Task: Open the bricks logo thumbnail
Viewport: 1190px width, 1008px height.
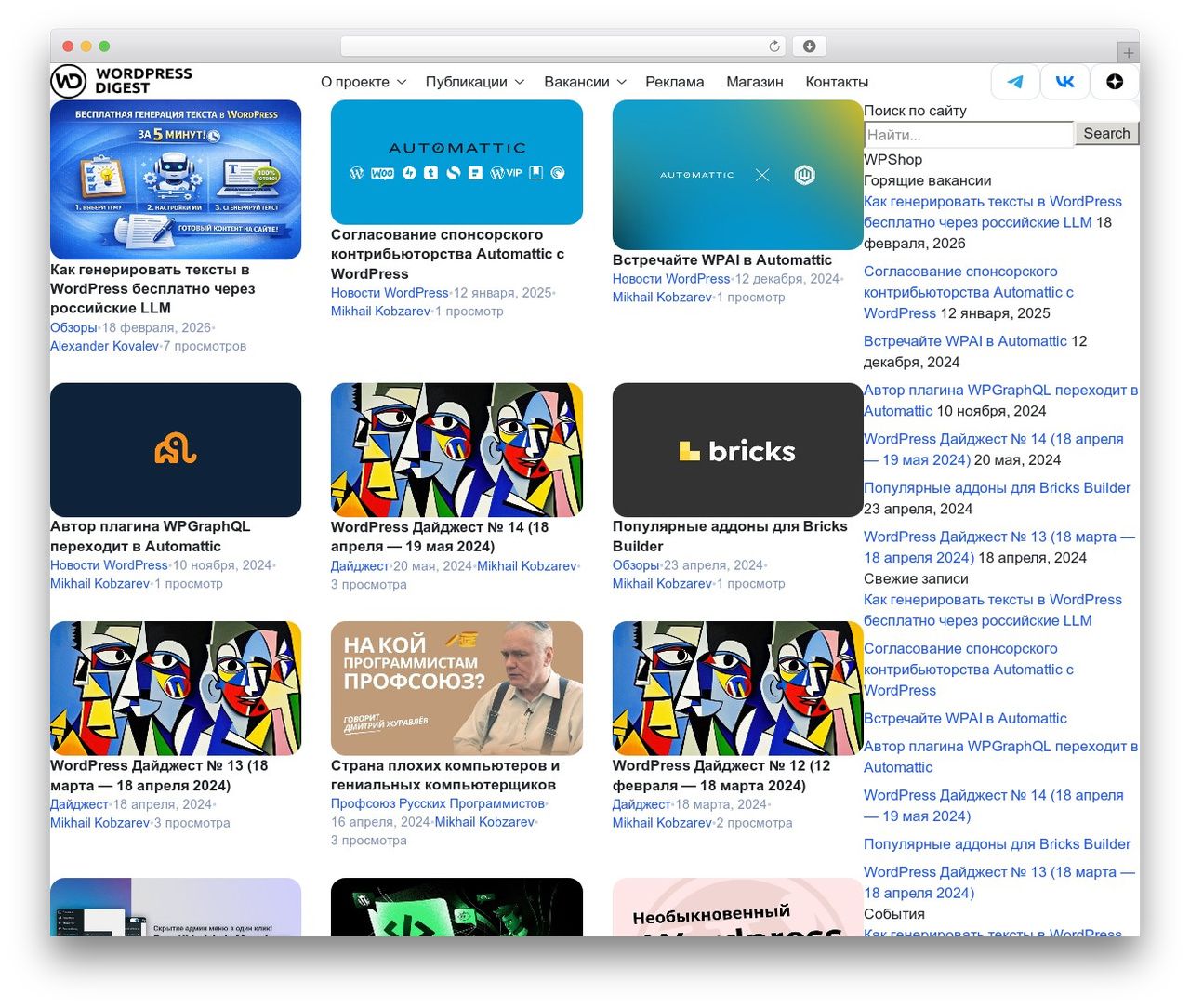Action: (x=738, y=450)
